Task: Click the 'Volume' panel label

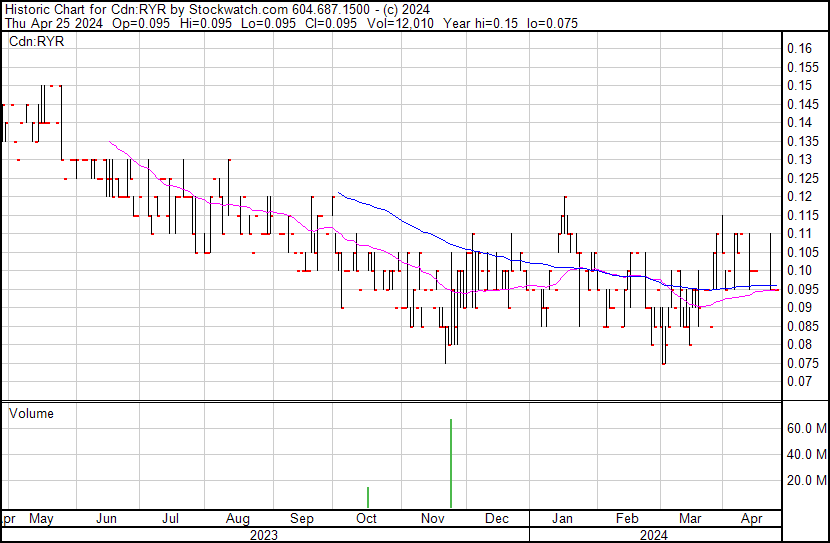Action: pos(31,413)
